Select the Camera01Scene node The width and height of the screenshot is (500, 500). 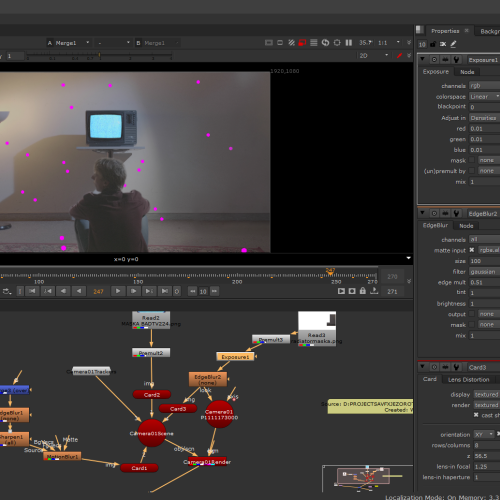tap(152, 433)
